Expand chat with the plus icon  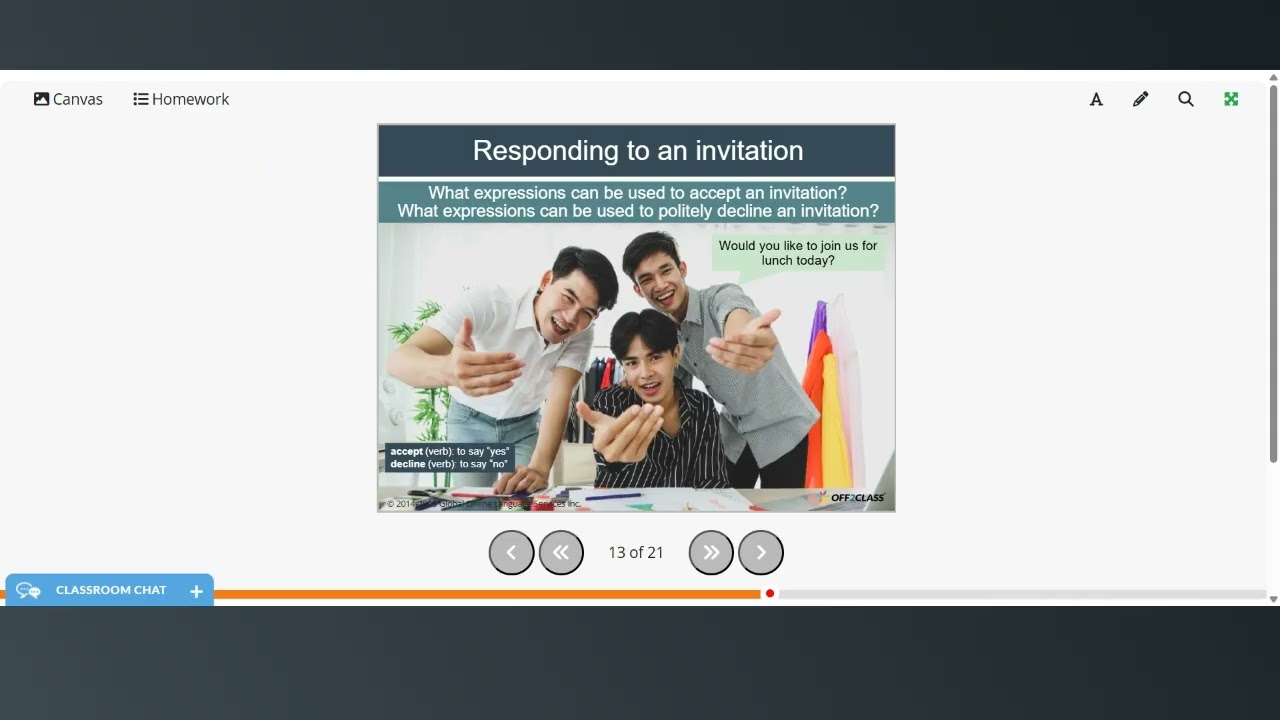(x=196, y=591)
